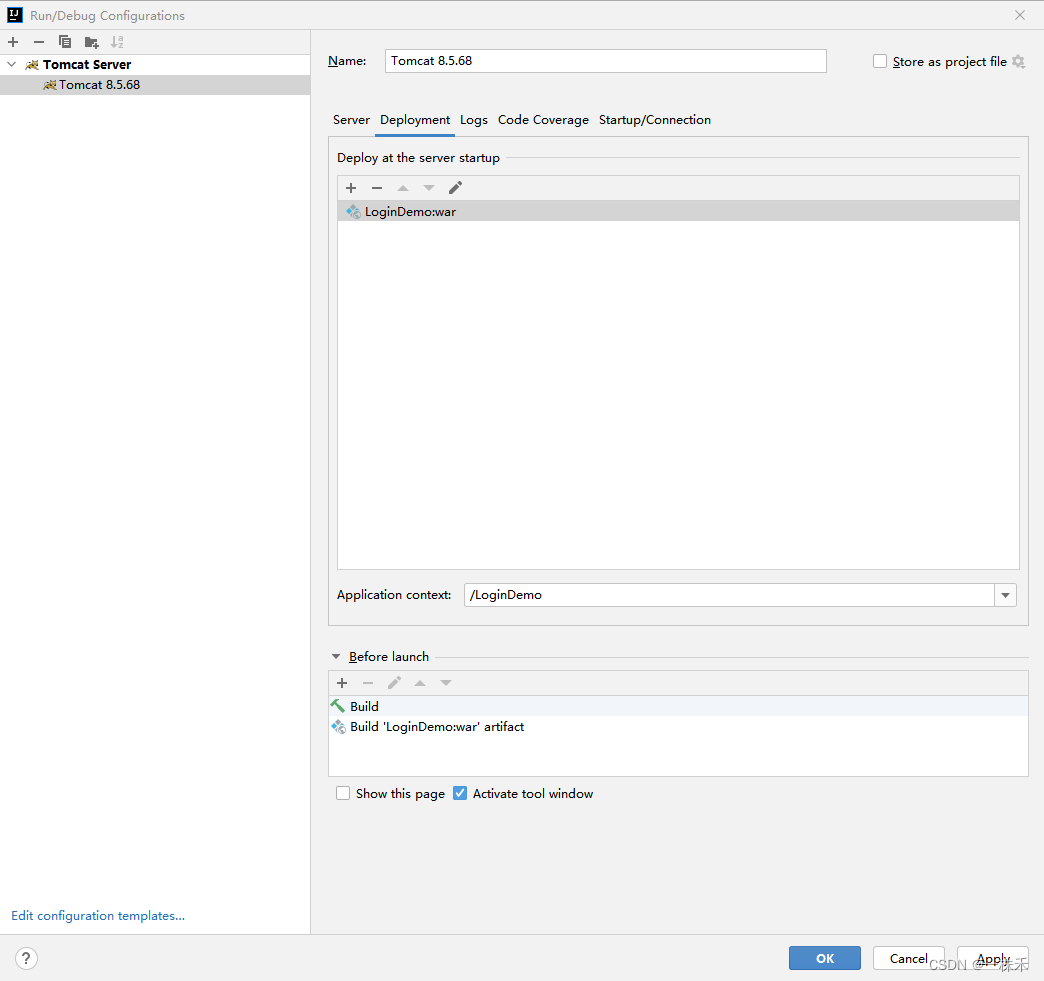Viewport: 1044px width, 981px height.
Task: Click the Cancel button
Action: (x=909, y=958)
